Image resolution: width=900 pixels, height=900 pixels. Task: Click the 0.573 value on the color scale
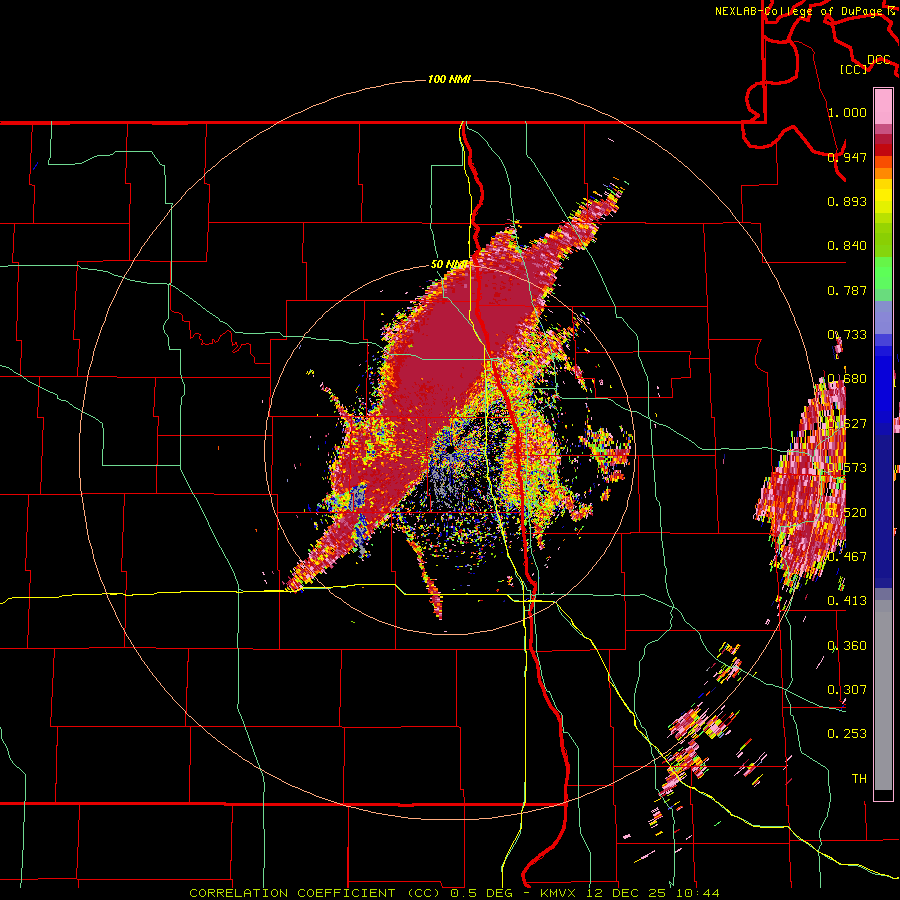click(x=847, y=468)
